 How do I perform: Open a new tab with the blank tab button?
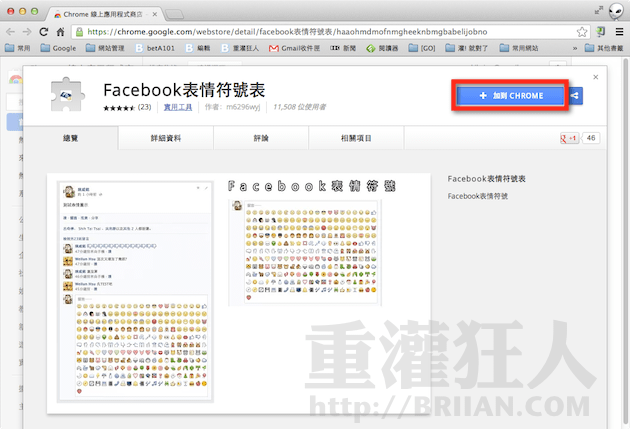coord(174,14)
